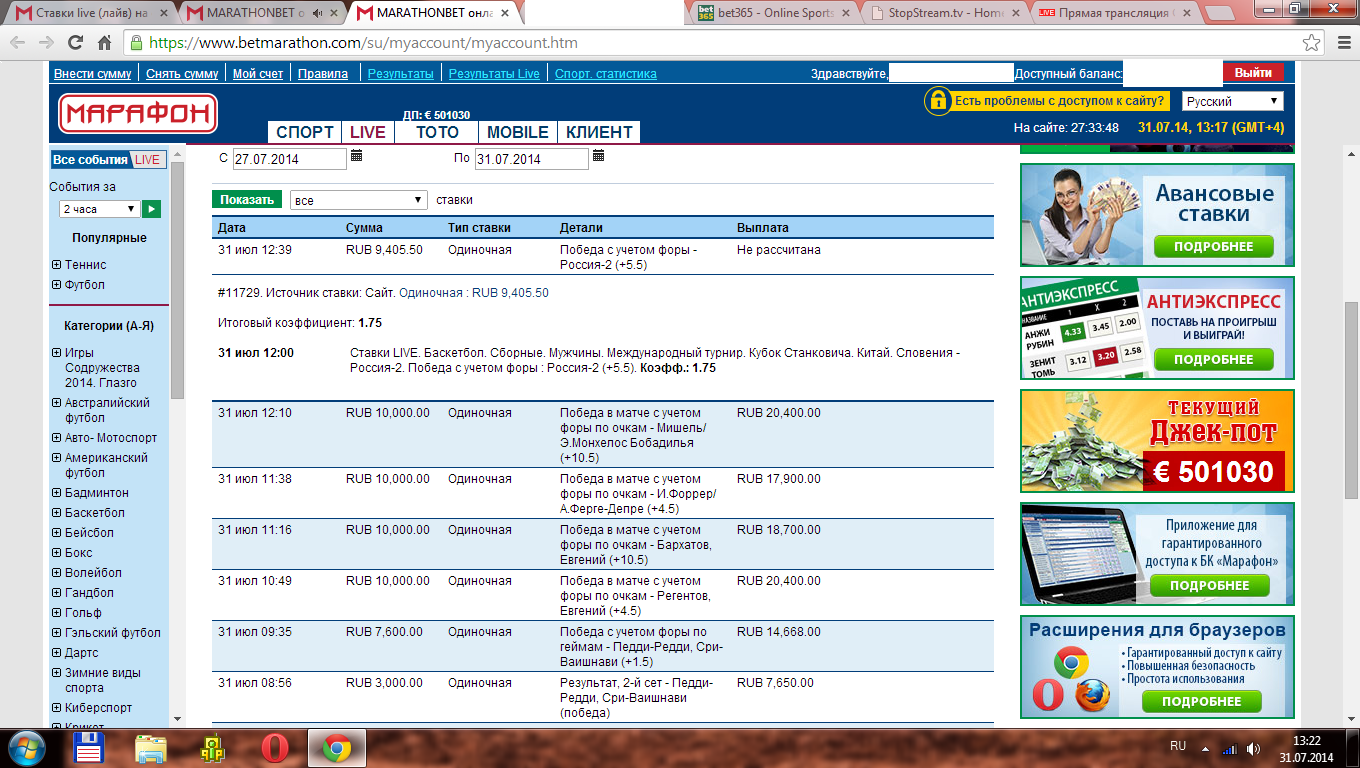Open Русский language dropdown
1360x768 pixels.
pyautogui.click(x=1233, y=101)
